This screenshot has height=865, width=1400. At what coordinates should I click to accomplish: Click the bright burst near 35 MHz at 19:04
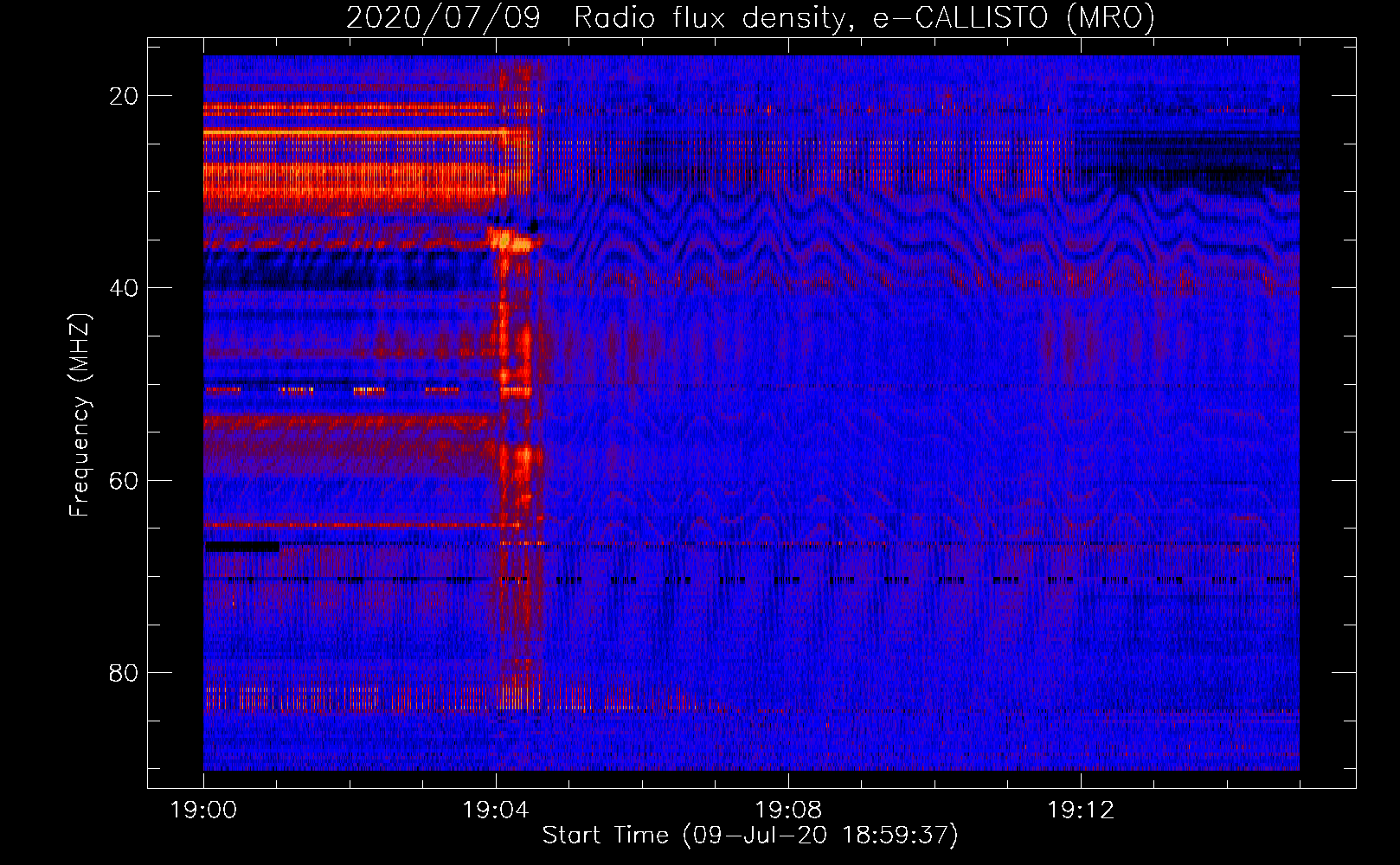click(511, 239)
